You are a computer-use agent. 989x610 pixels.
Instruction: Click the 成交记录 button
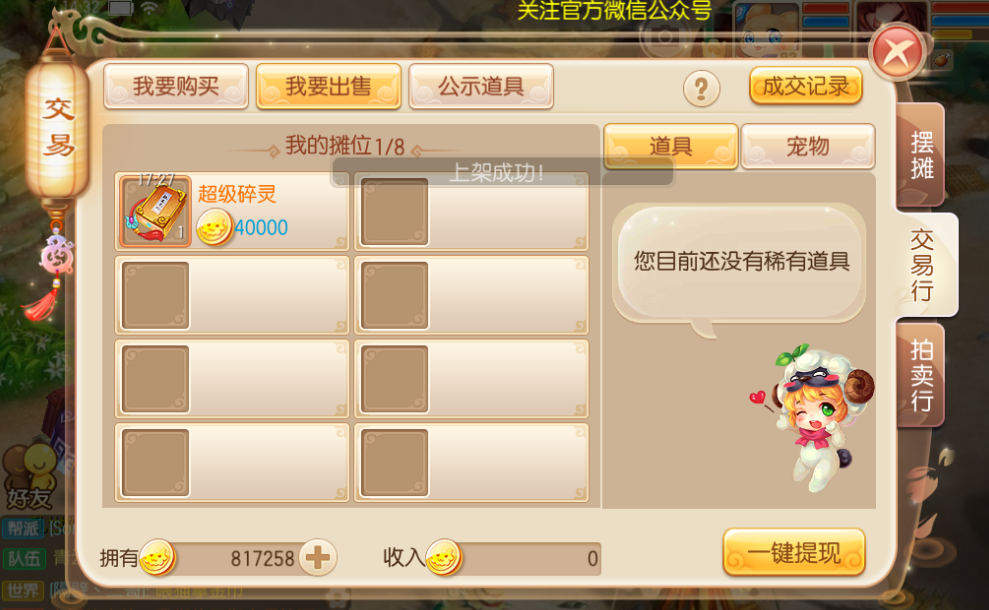pos(806,86)
